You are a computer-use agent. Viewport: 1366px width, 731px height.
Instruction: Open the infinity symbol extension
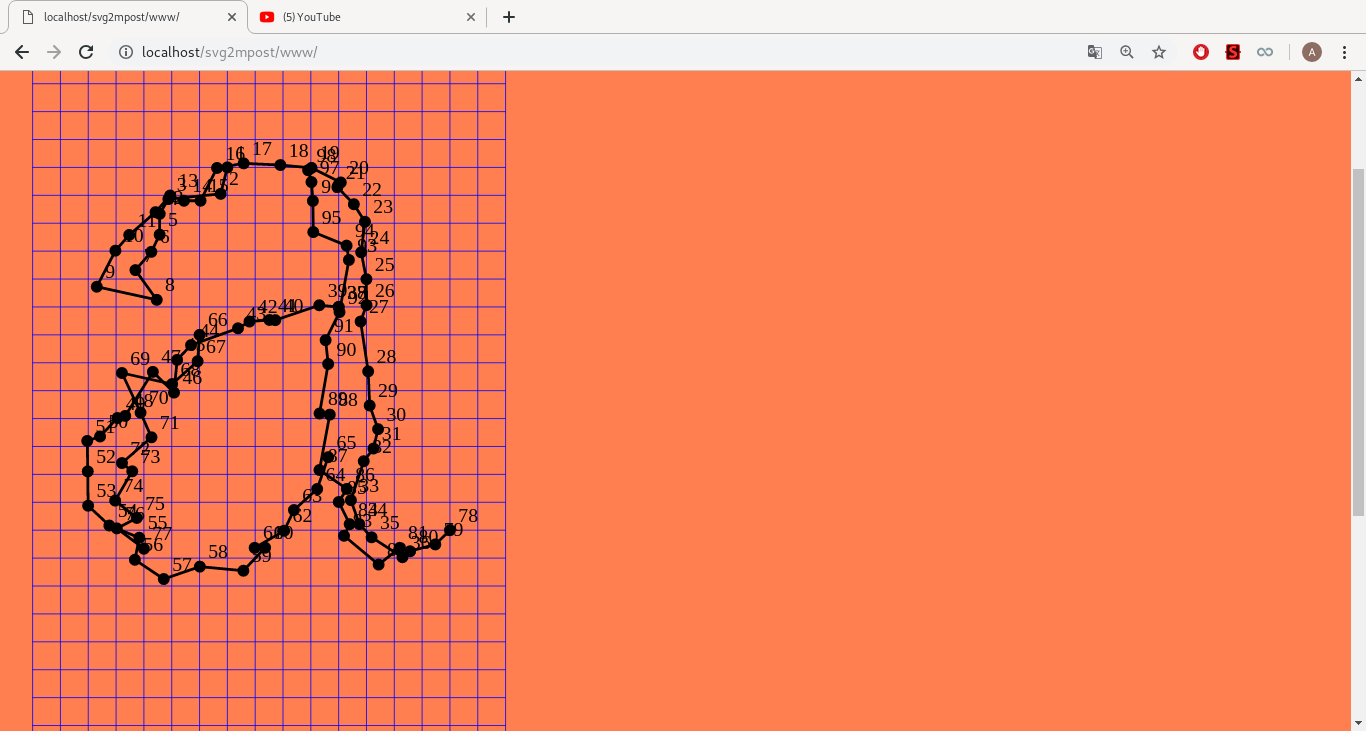1265,52
